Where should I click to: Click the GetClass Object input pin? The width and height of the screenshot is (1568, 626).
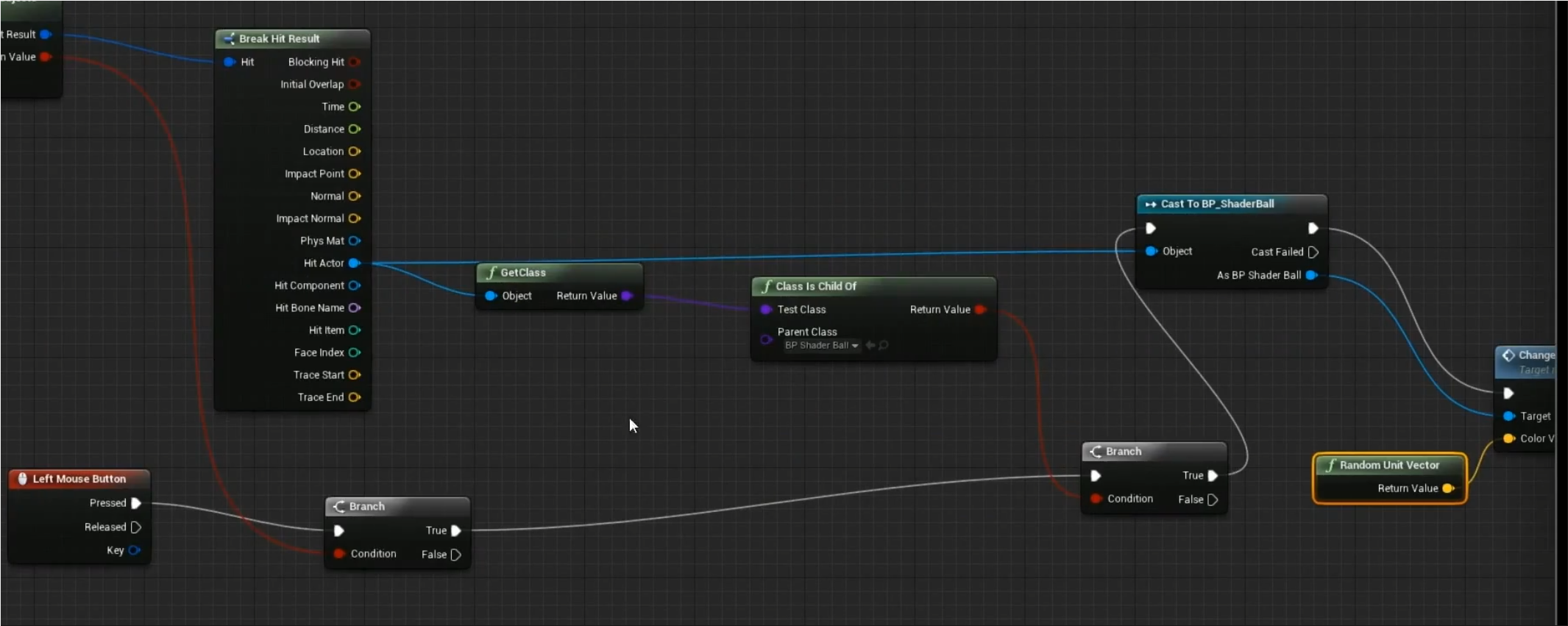(x=491, y=296)
